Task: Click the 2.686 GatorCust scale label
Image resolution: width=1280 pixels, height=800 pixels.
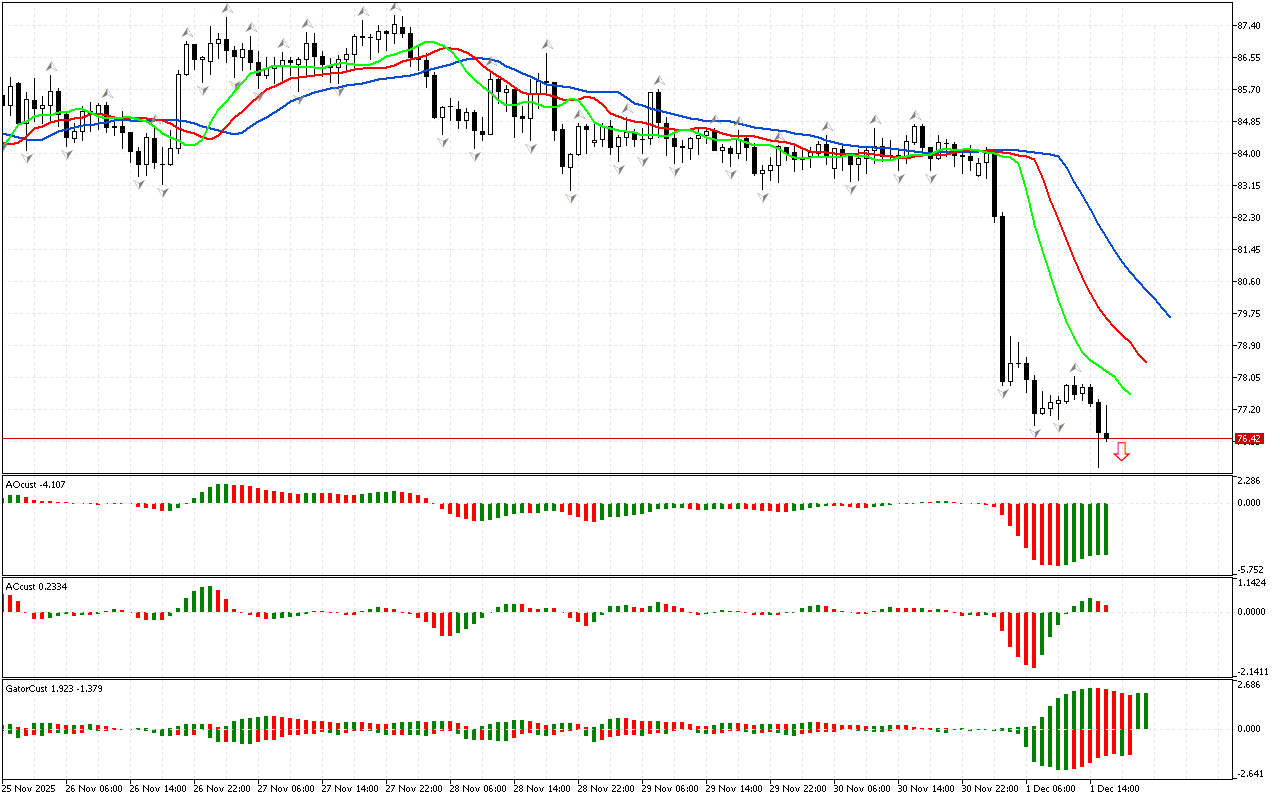Action: 1250,685
